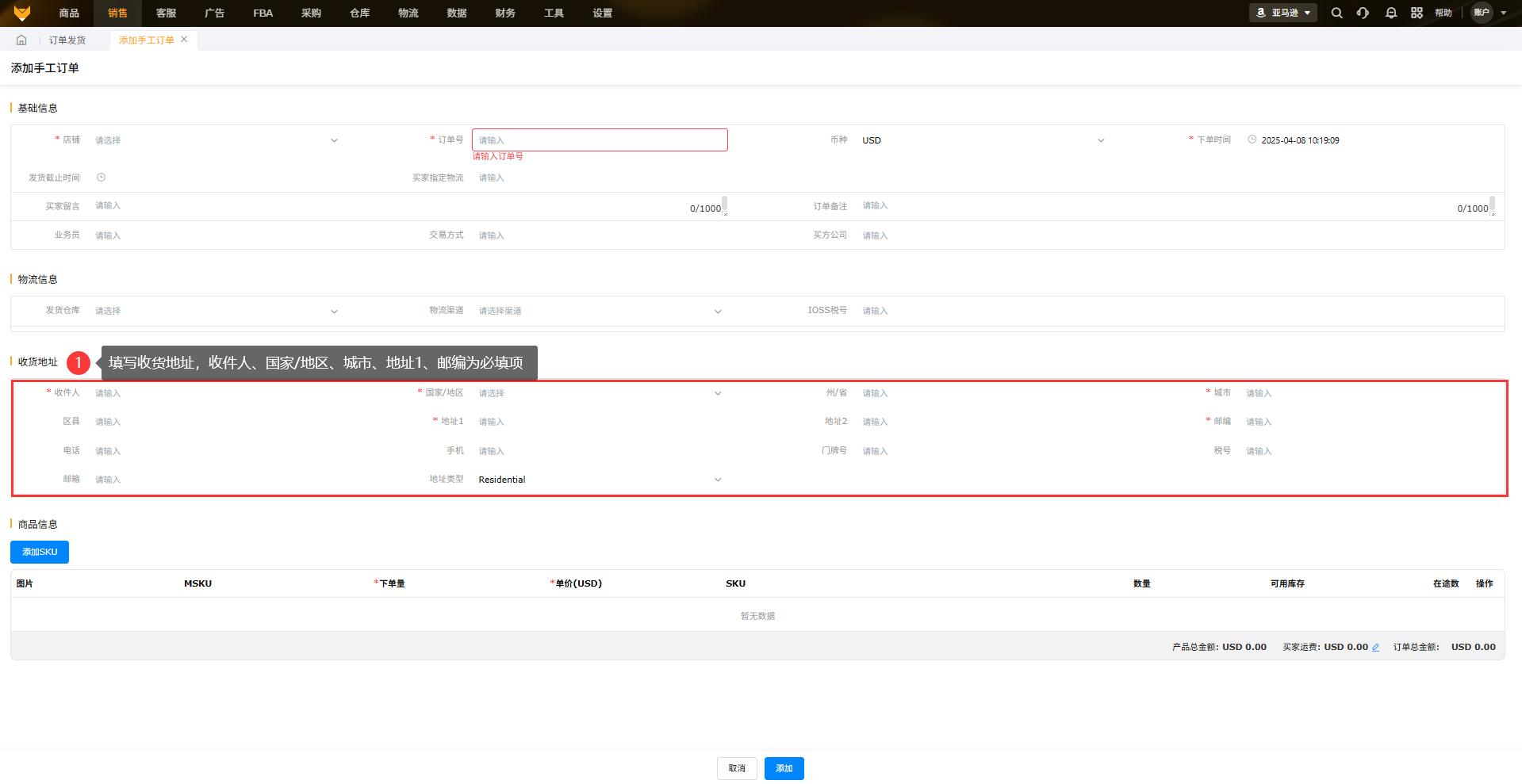The height and width of the screenshot is (784, 1522).
Task: Open the 商品 menu
Action: click(69, 13)
